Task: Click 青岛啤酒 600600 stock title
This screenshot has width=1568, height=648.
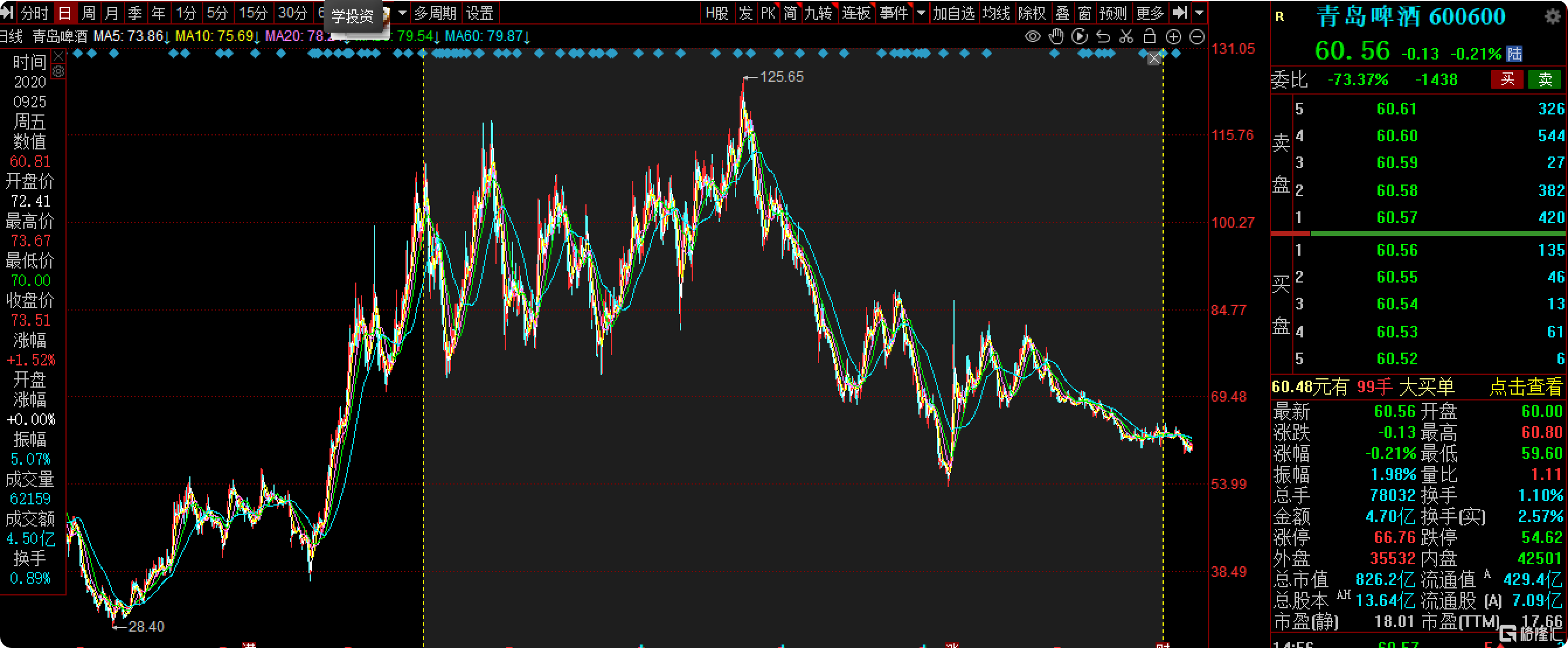Action: pos(1411,16)
